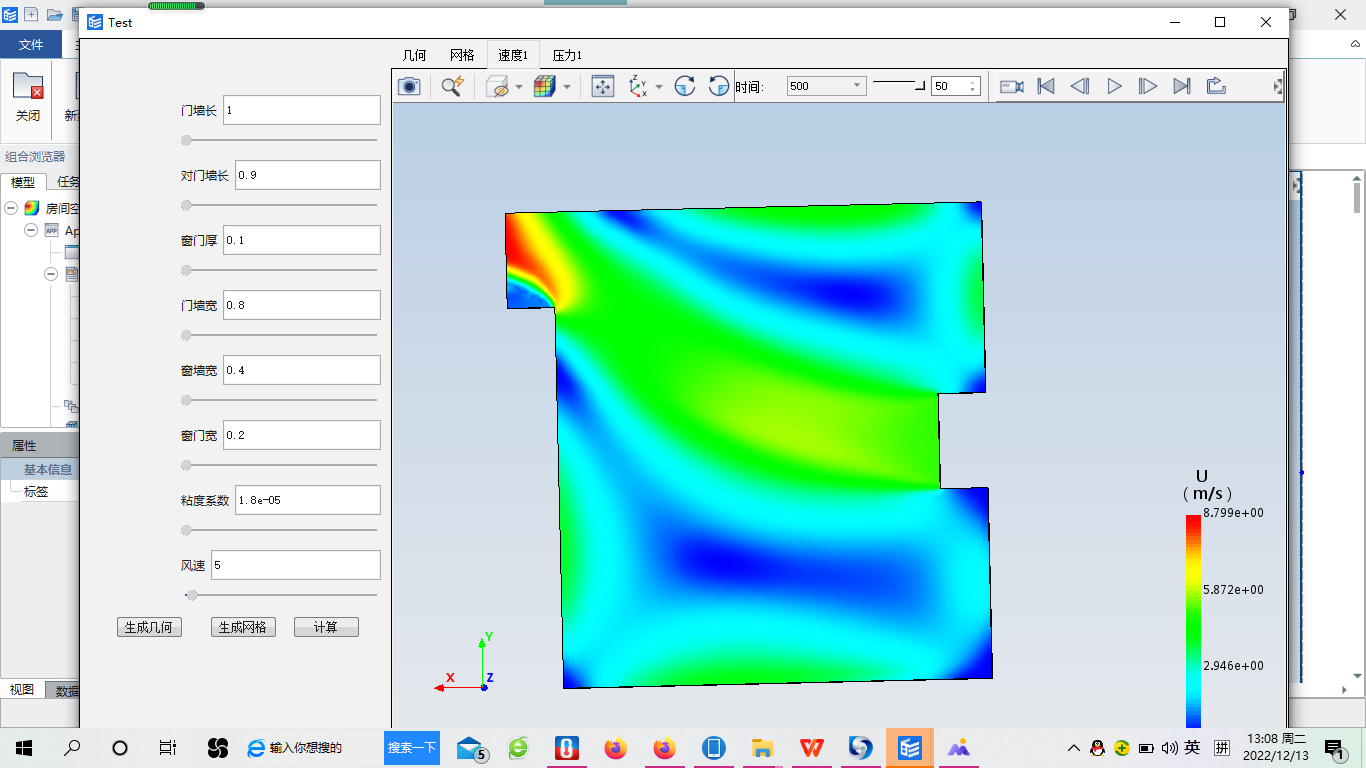
Task: Open the 时间 combo box showing 500
Action: coord(826,86)
